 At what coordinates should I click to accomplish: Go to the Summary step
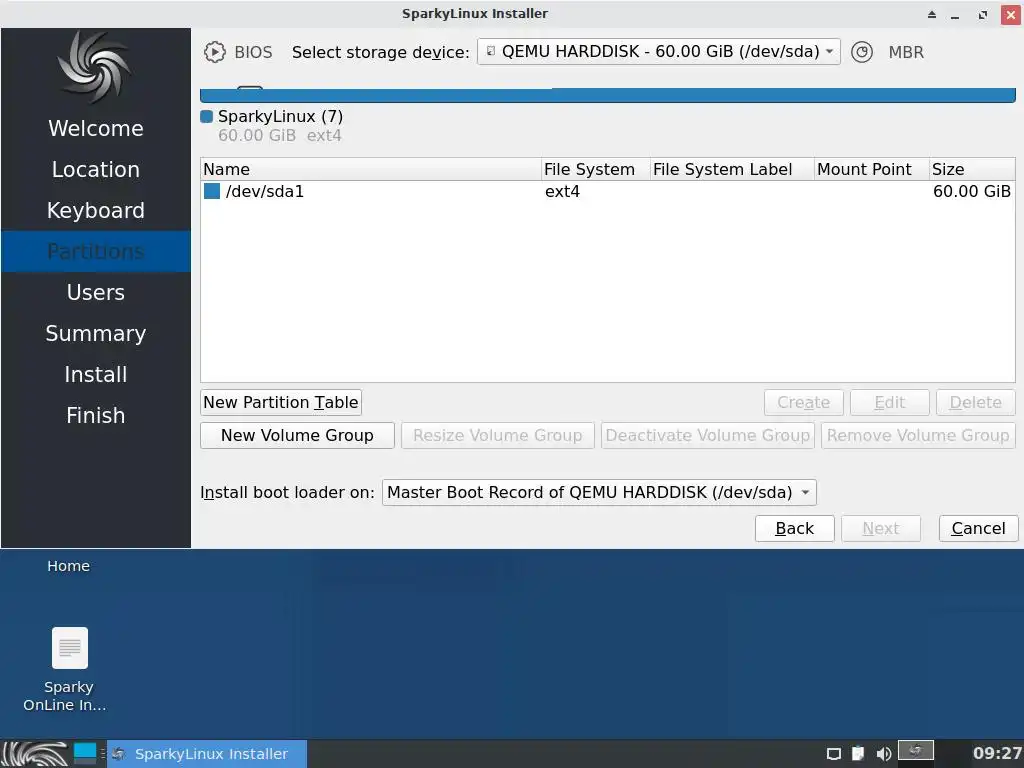click(96, 334)
